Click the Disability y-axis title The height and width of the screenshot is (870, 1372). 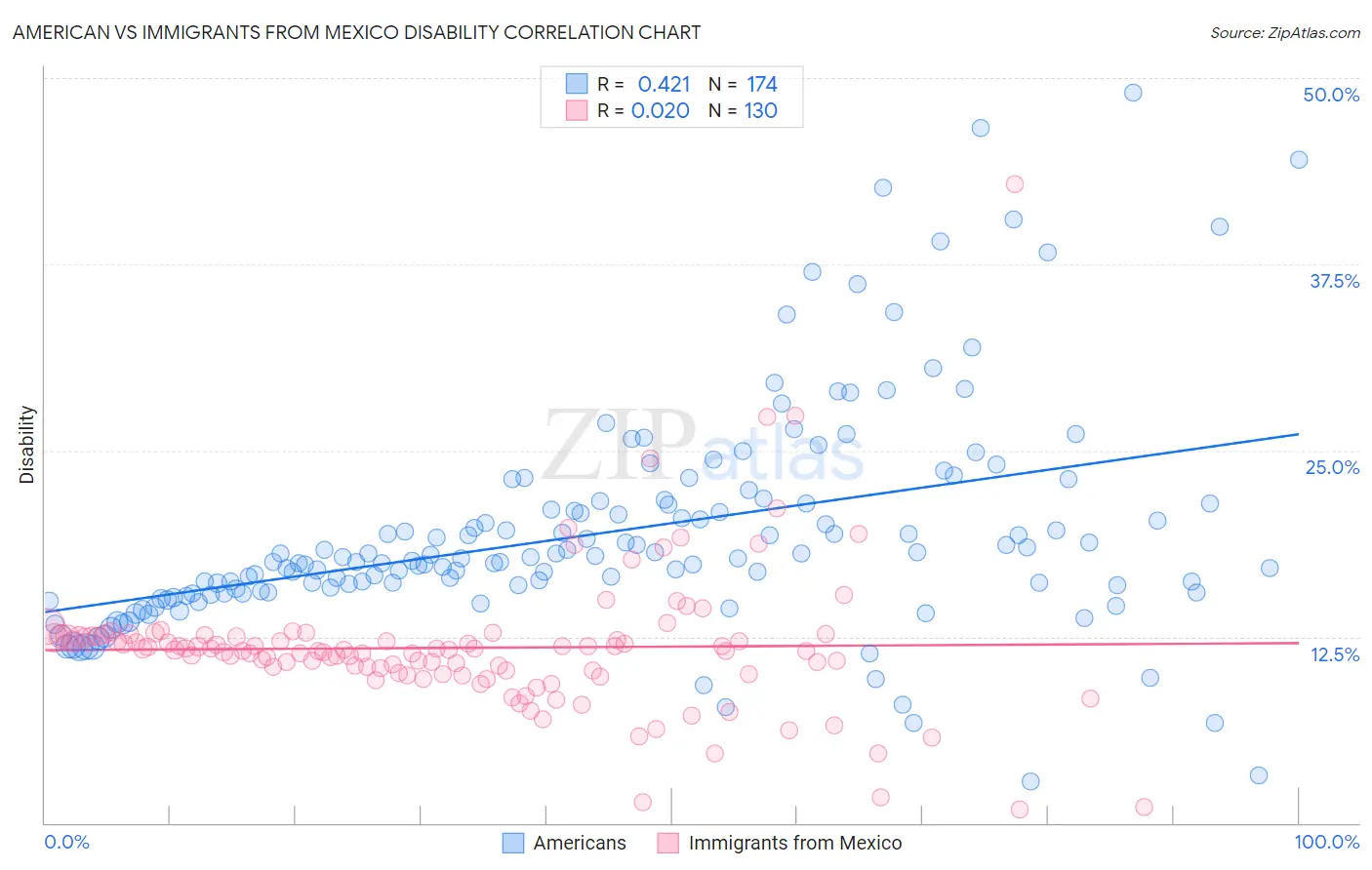pyautogui.click(x=27, y=445)
